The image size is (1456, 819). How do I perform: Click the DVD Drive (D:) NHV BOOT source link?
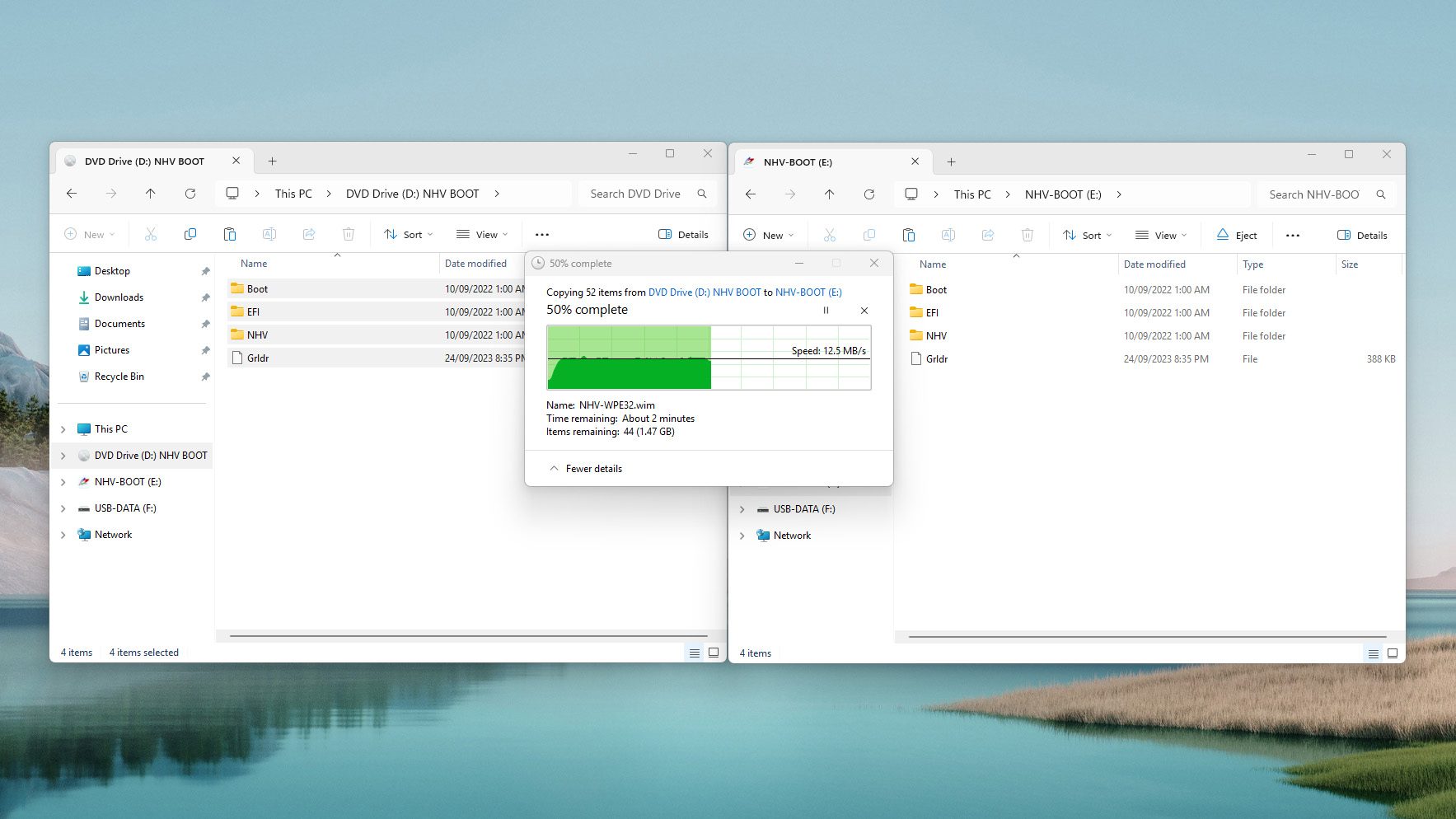704,292
